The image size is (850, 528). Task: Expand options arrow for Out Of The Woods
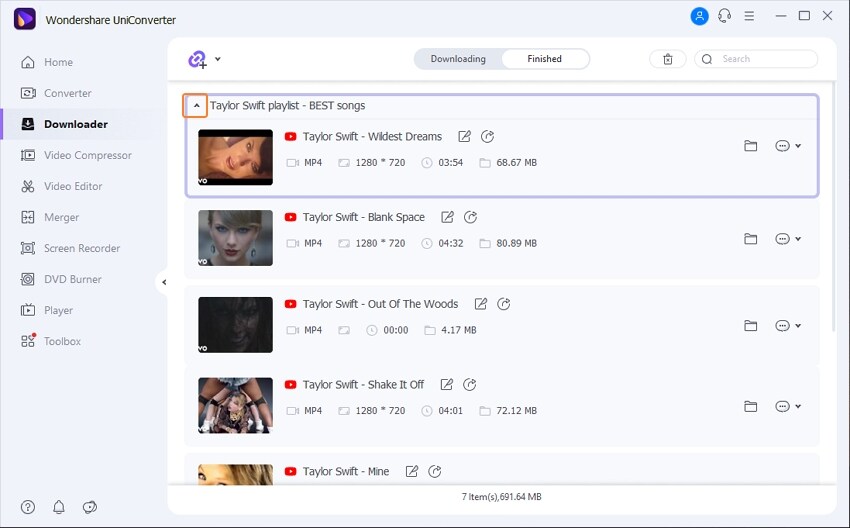click(x=798, y=326)
